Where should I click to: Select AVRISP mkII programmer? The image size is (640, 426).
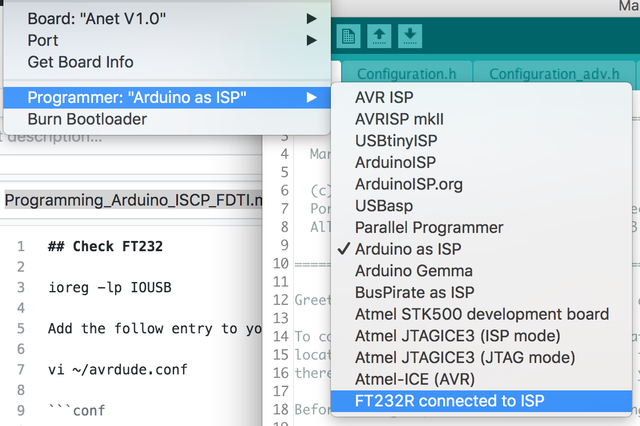(482, 119)
